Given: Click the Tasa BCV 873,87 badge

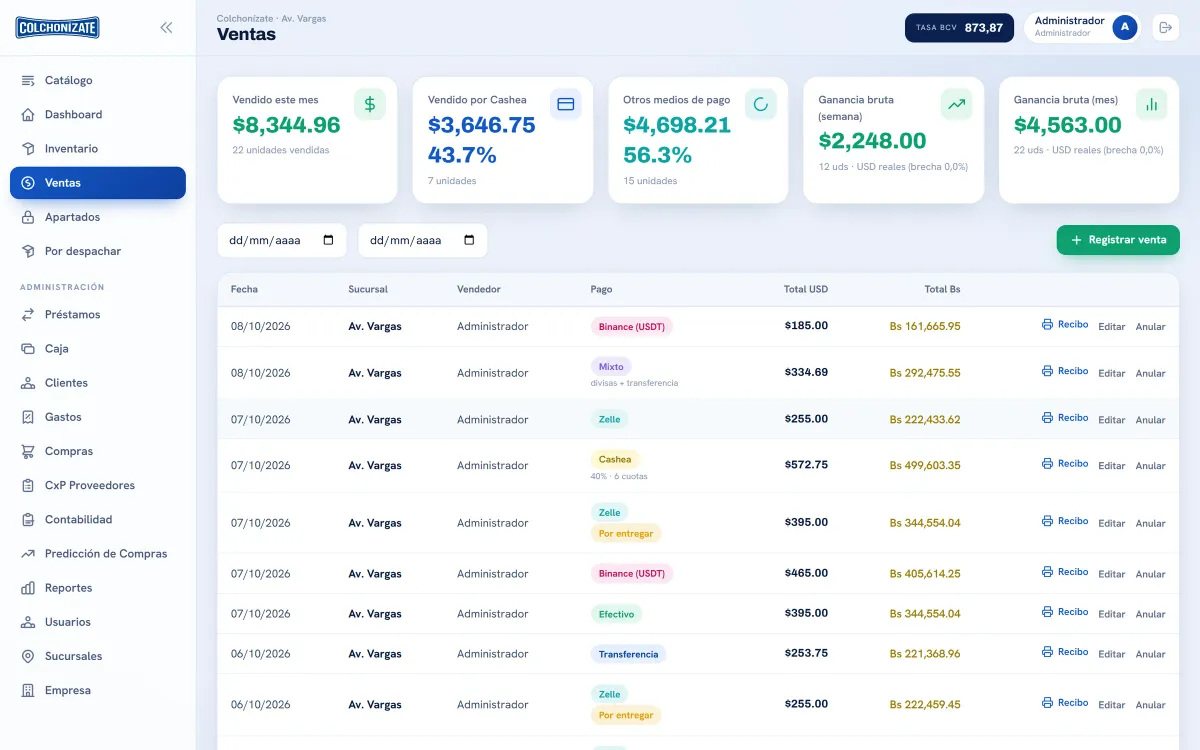Looking at the screenshot, I should coord(959,28).
